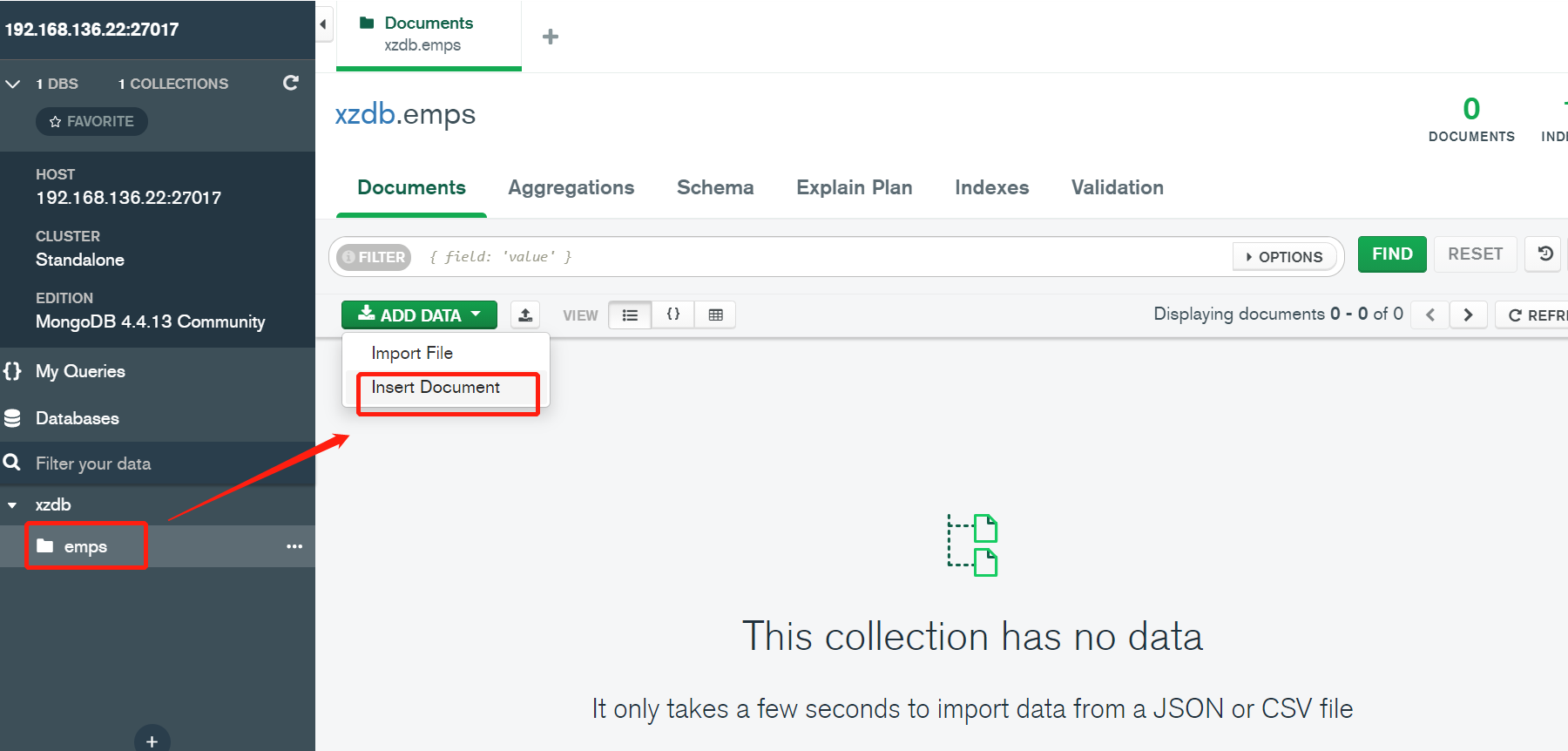Screen dimensions: 1568x751
Task: Open a new tab with plus icon
Action: coord(550,37)
